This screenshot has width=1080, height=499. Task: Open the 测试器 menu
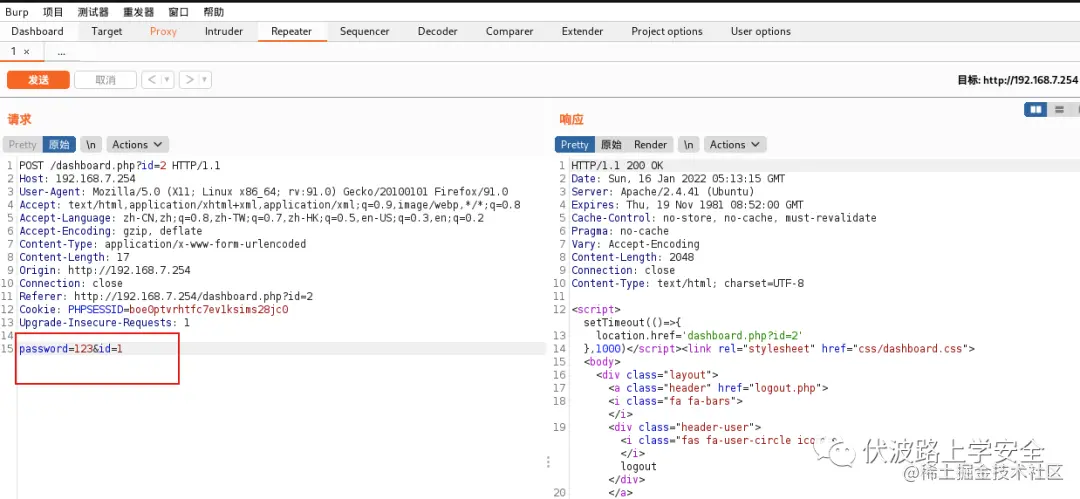pyautogui.click(x=93, y=12)
